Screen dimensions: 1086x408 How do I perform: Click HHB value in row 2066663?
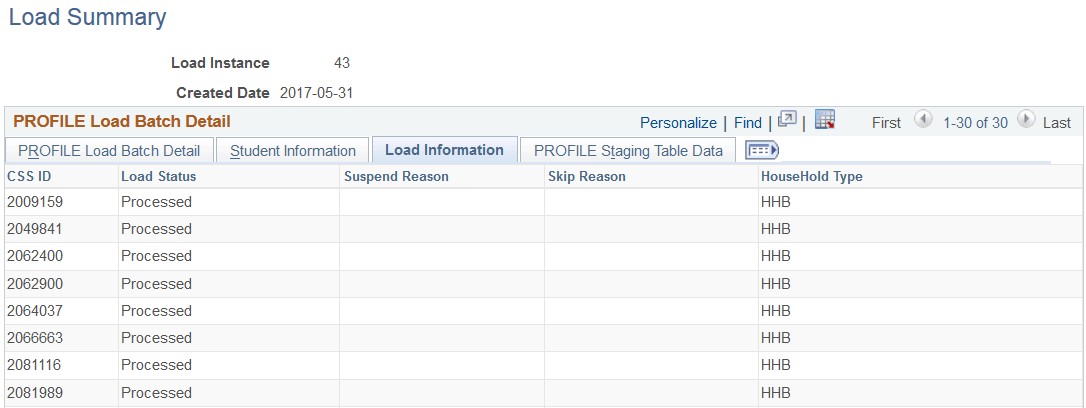776,338
